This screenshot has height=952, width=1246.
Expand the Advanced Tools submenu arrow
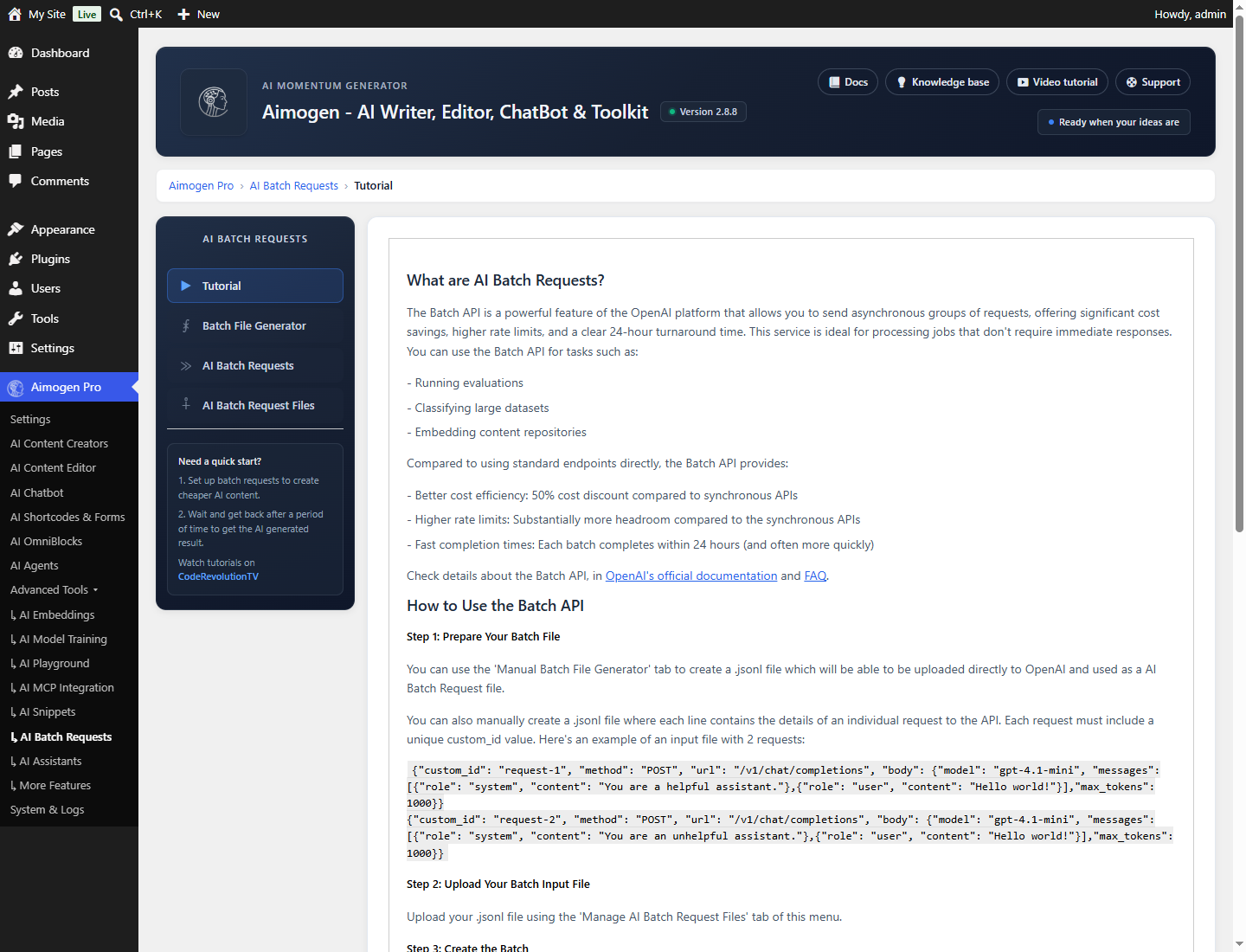pos(95,590)
